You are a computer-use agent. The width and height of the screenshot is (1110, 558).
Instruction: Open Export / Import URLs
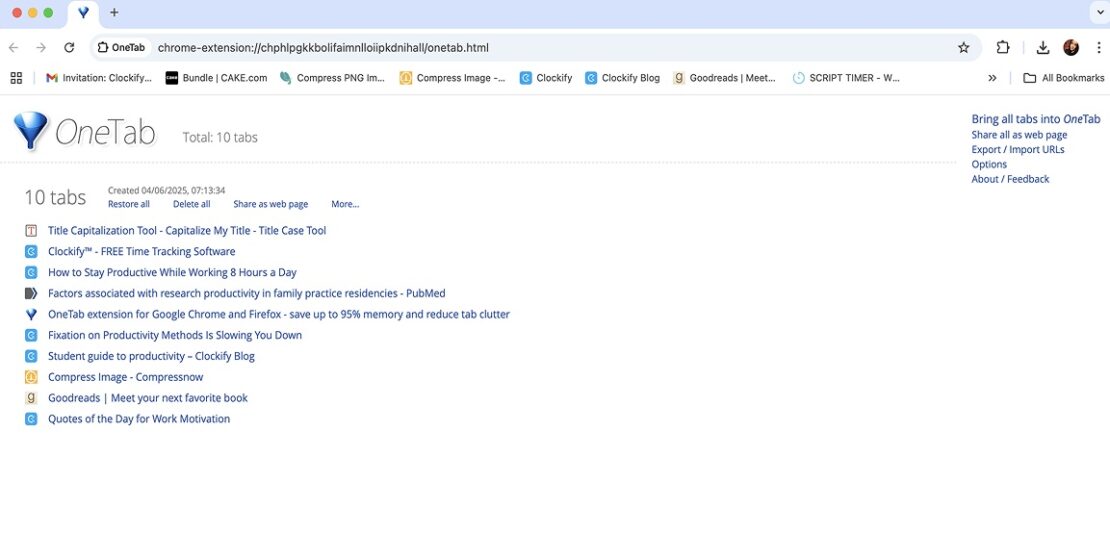click(1017, 149)
